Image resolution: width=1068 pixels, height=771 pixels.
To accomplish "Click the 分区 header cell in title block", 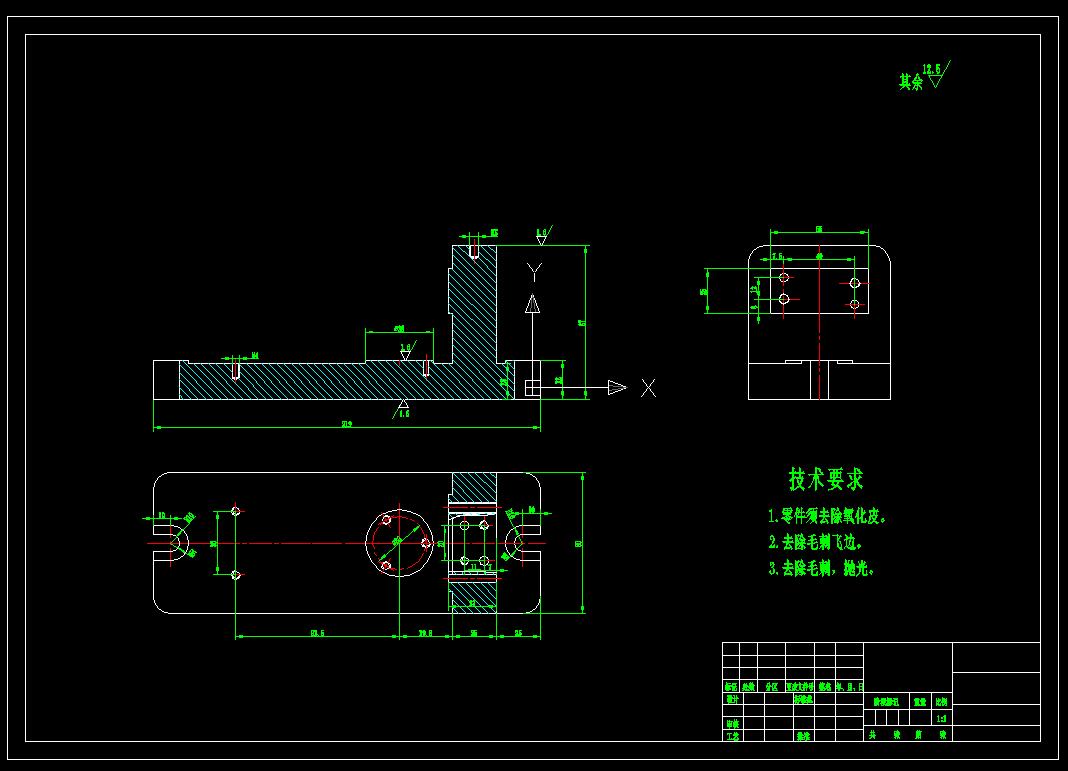I will [x=771, y=687].
